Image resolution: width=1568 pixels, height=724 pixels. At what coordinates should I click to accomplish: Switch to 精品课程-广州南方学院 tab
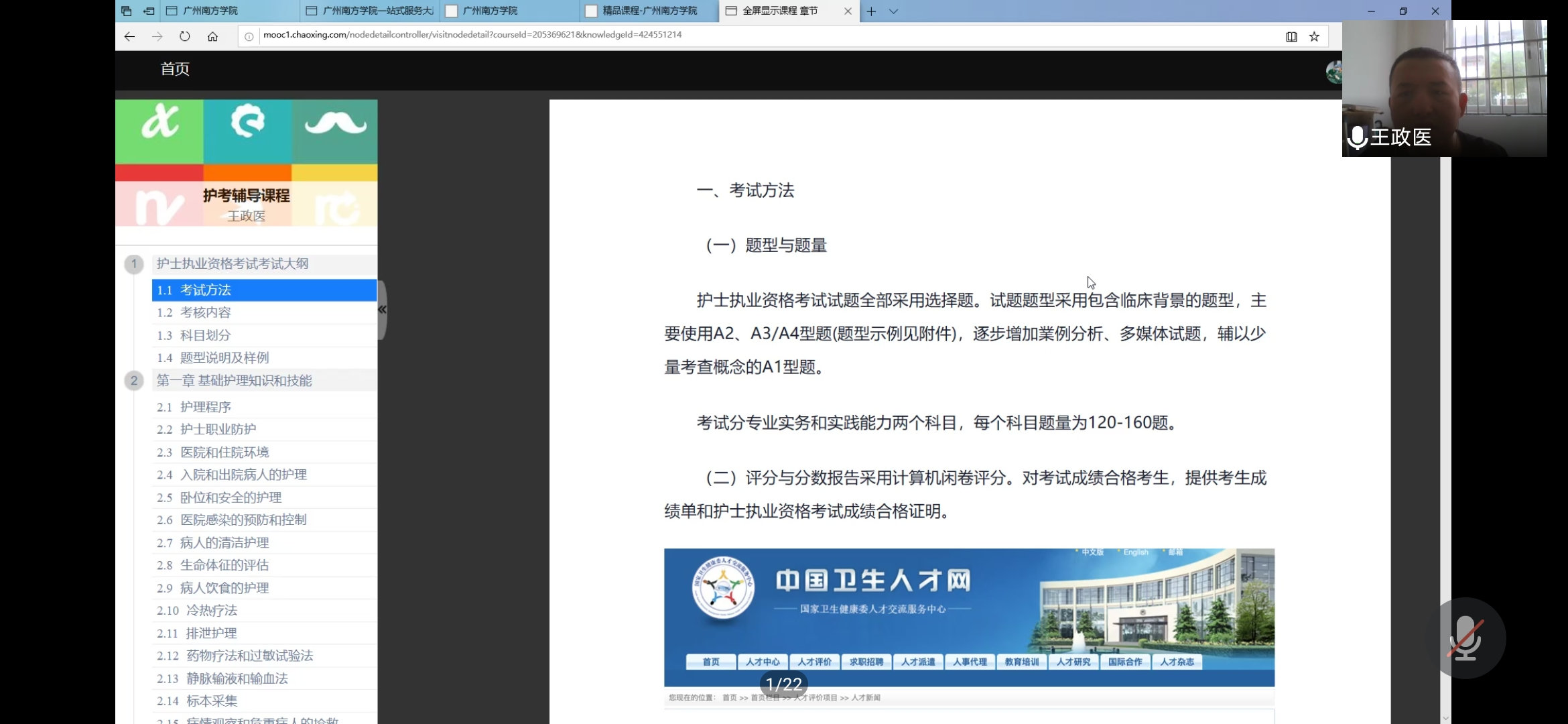click(649, 11)
